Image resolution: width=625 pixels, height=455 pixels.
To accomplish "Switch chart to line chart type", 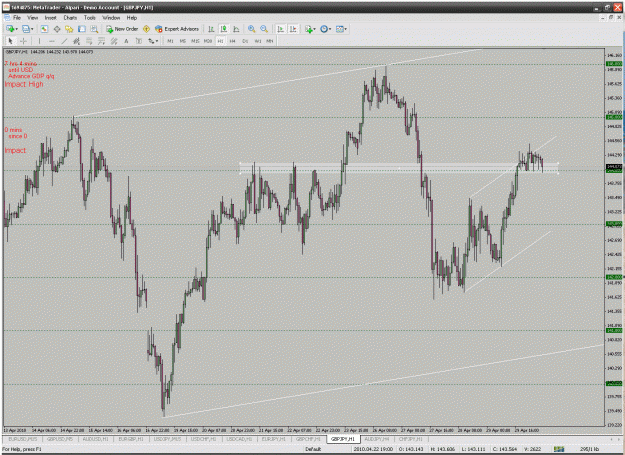I will click(236, 29).
